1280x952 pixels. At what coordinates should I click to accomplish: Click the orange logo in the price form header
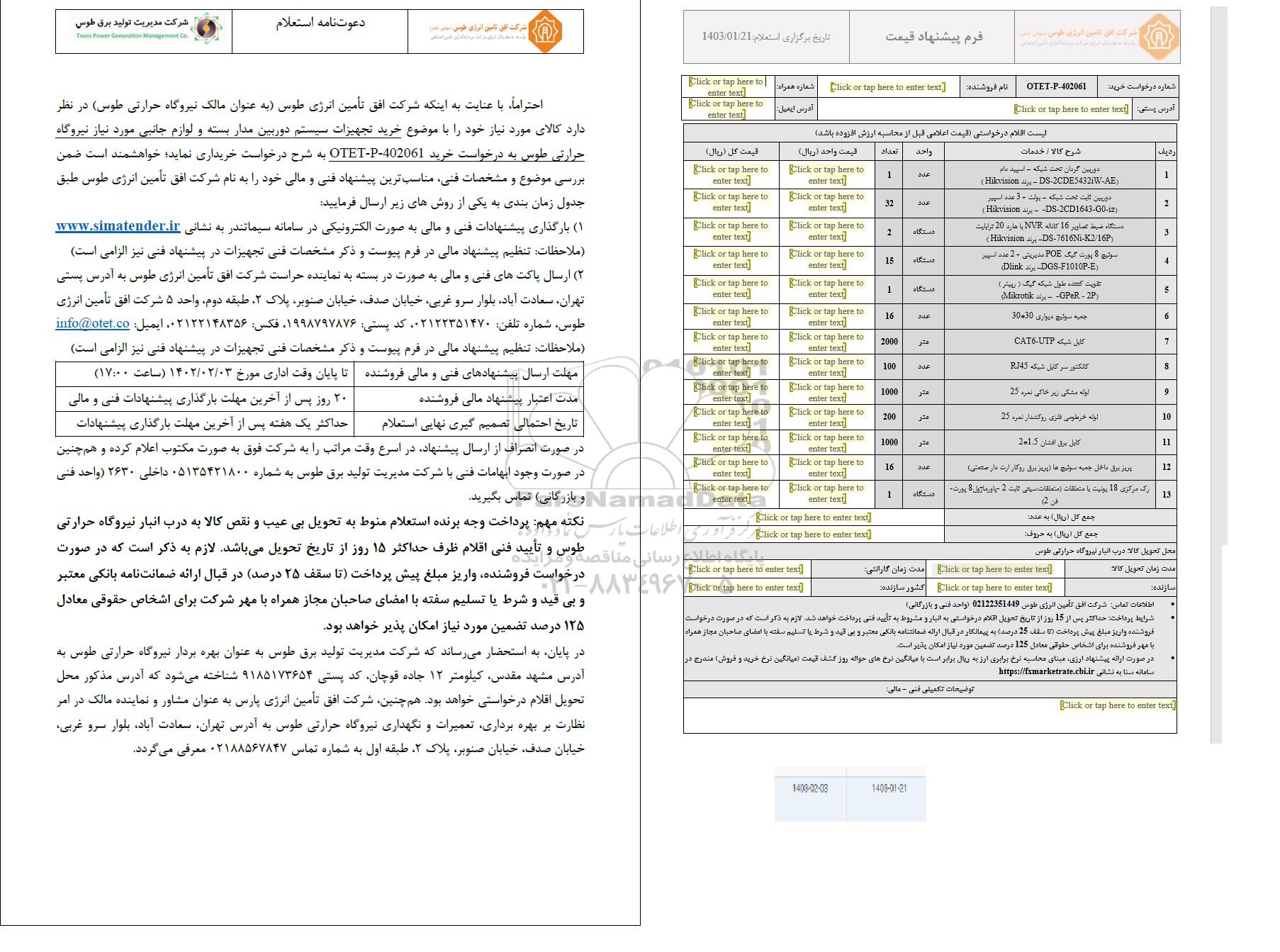[x=1159, y=37]
